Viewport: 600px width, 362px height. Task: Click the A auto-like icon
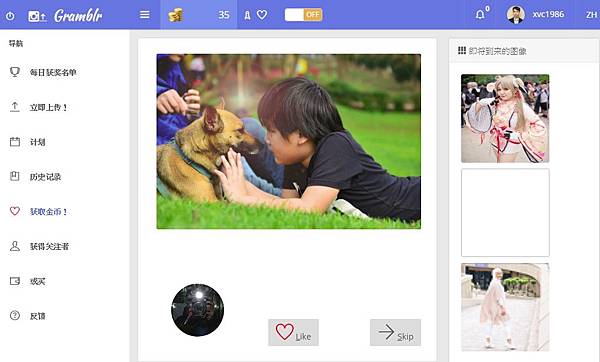[247, 15]
